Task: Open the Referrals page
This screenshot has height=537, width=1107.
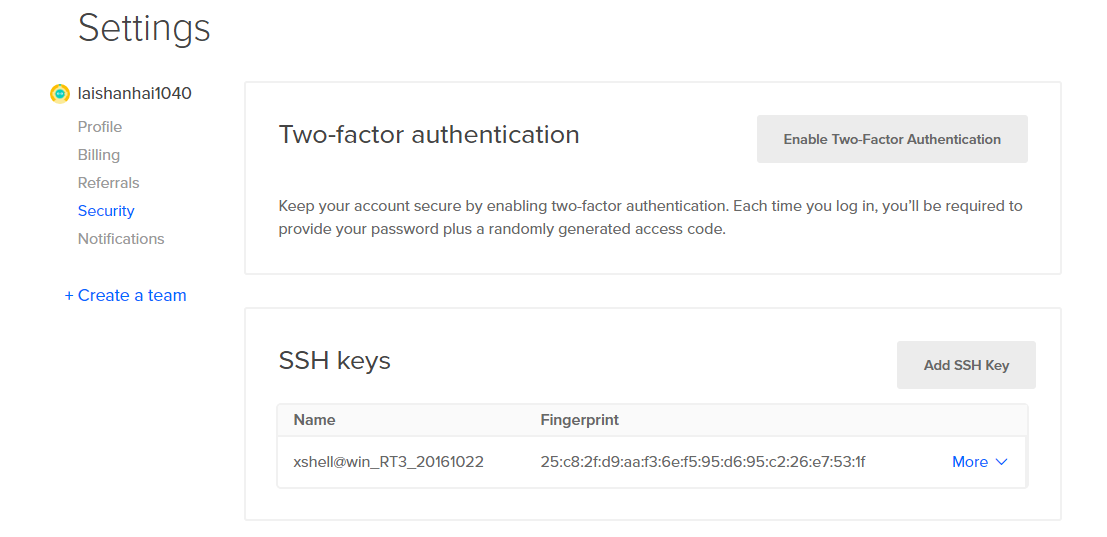Action: pos(109,183)
